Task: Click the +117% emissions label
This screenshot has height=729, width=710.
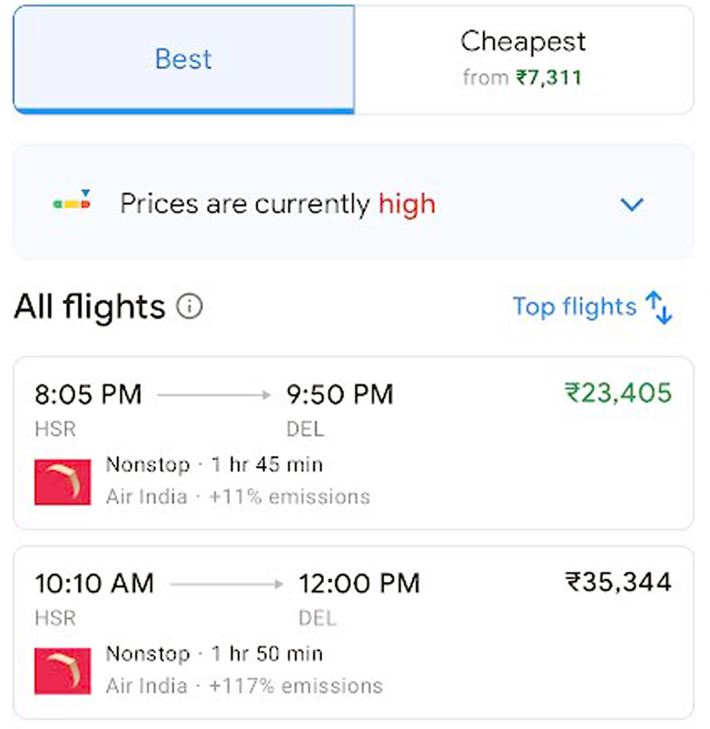Action: pos(295,685)
